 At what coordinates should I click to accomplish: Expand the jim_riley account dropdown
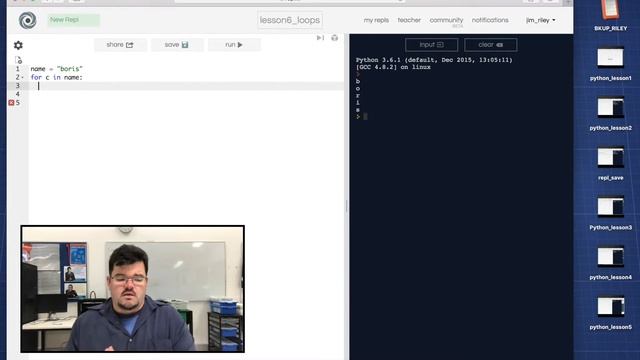pyautogui.click(x=541, y=20)
